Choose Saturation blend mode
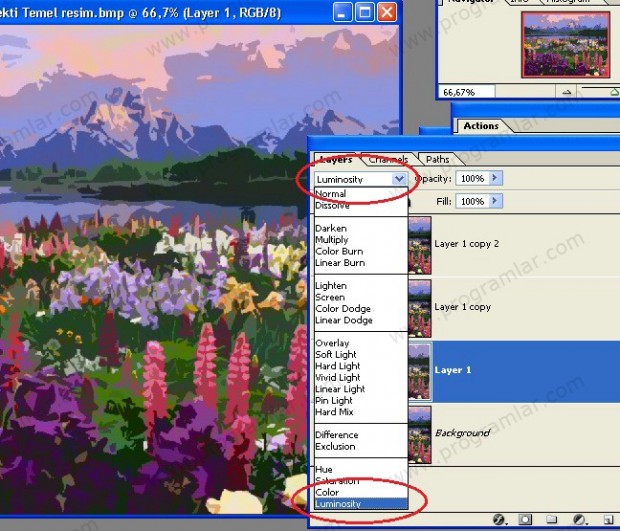 [x=337, y=481]
